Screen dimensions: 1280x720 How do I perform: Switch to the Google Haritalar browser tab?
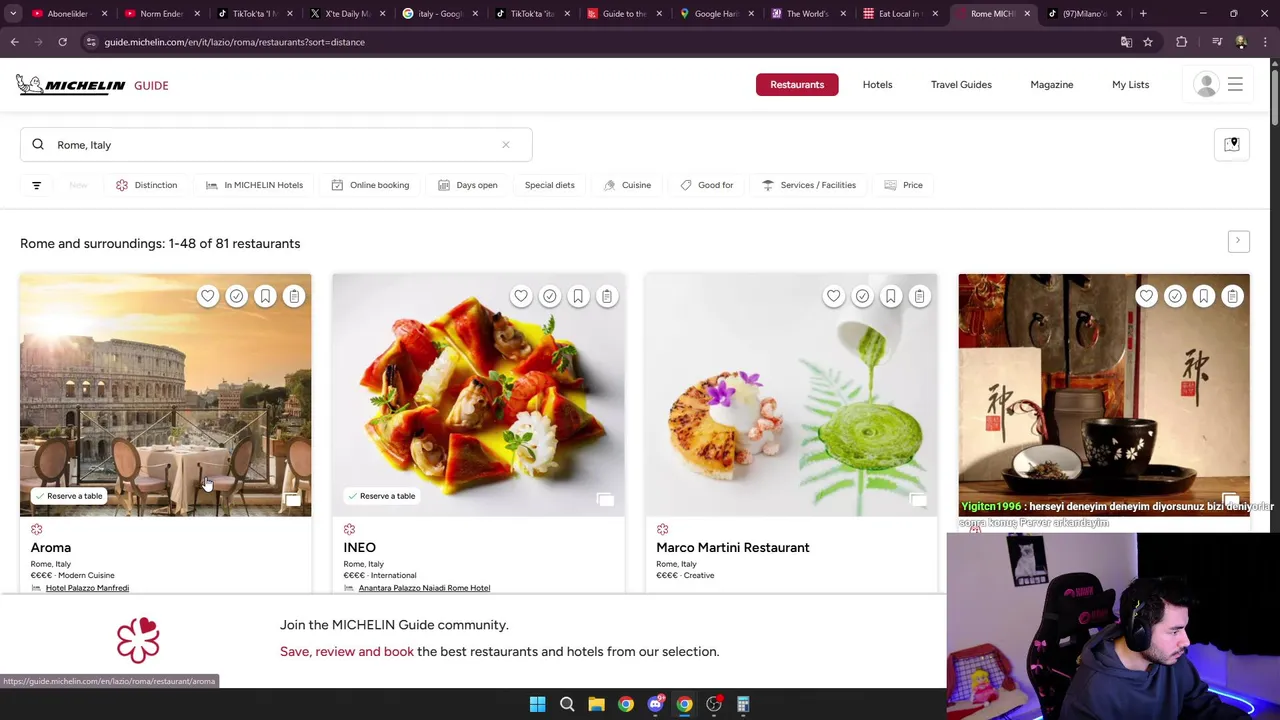[x=715, y=13]
